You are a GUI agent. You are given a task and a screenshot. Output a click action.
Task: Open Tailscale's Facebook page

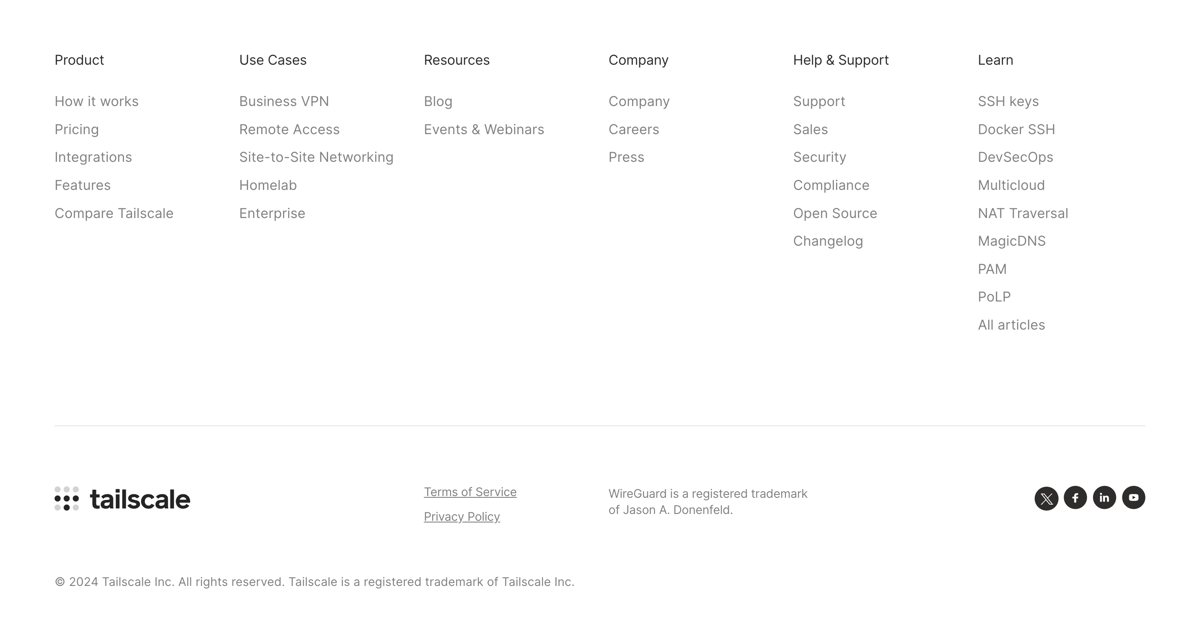[1075, 497]
